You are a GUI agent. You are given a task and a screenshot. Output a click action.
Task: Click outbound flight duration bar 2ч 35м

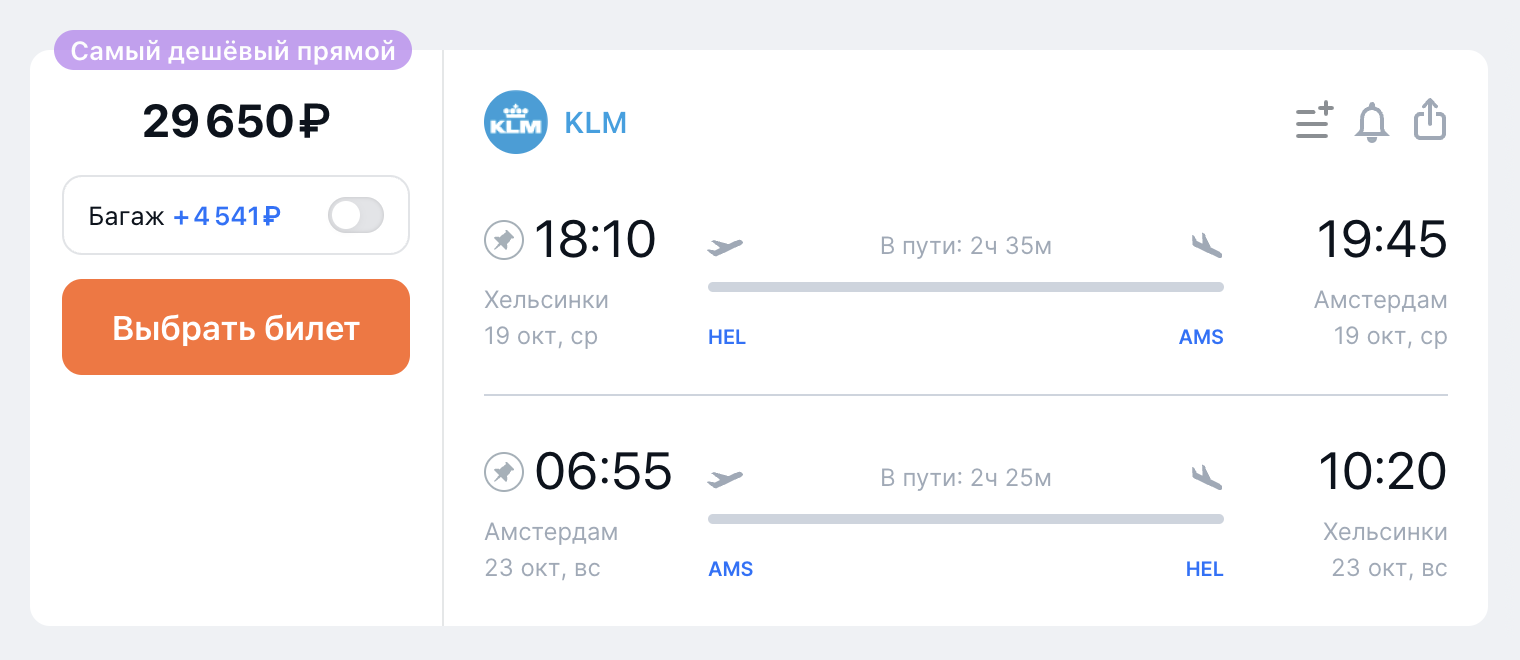click(x=966, y=287)
